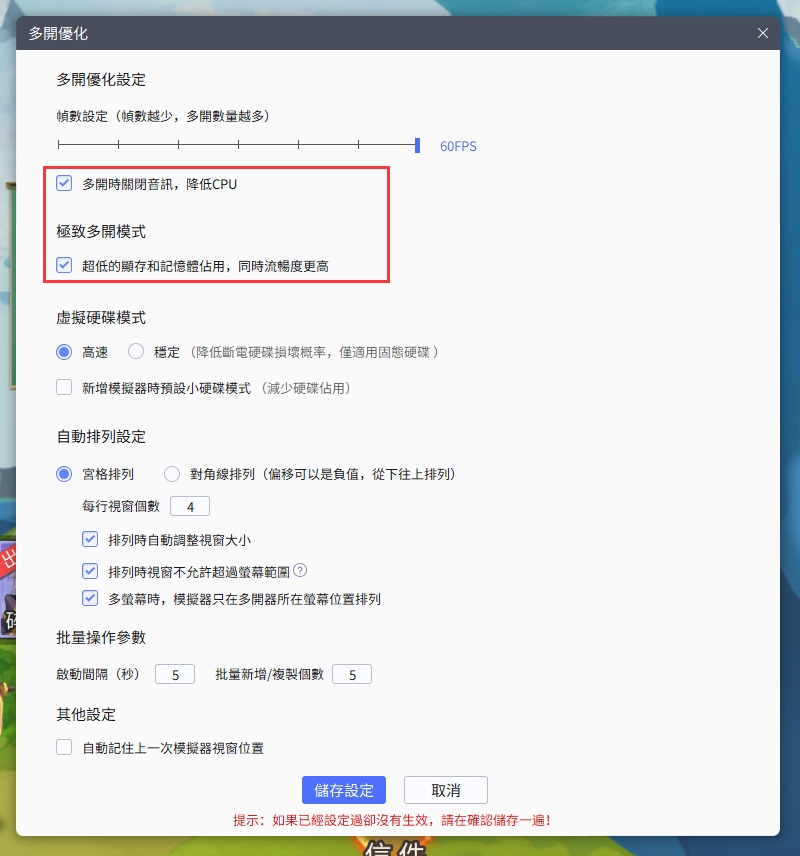This screenshot has width=800, height=856.
Task: Enable 自動記住上一次模擬器視窗位置 checkbox
Action: click(x=64, y=747)
